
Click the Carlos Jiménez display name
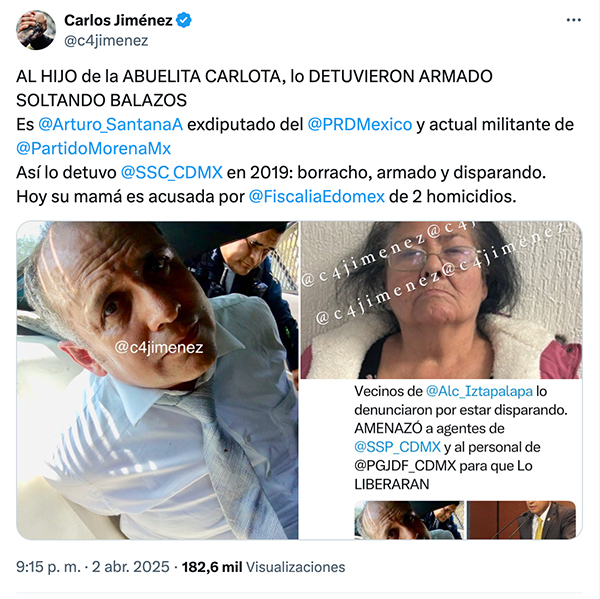coord(118,20)
